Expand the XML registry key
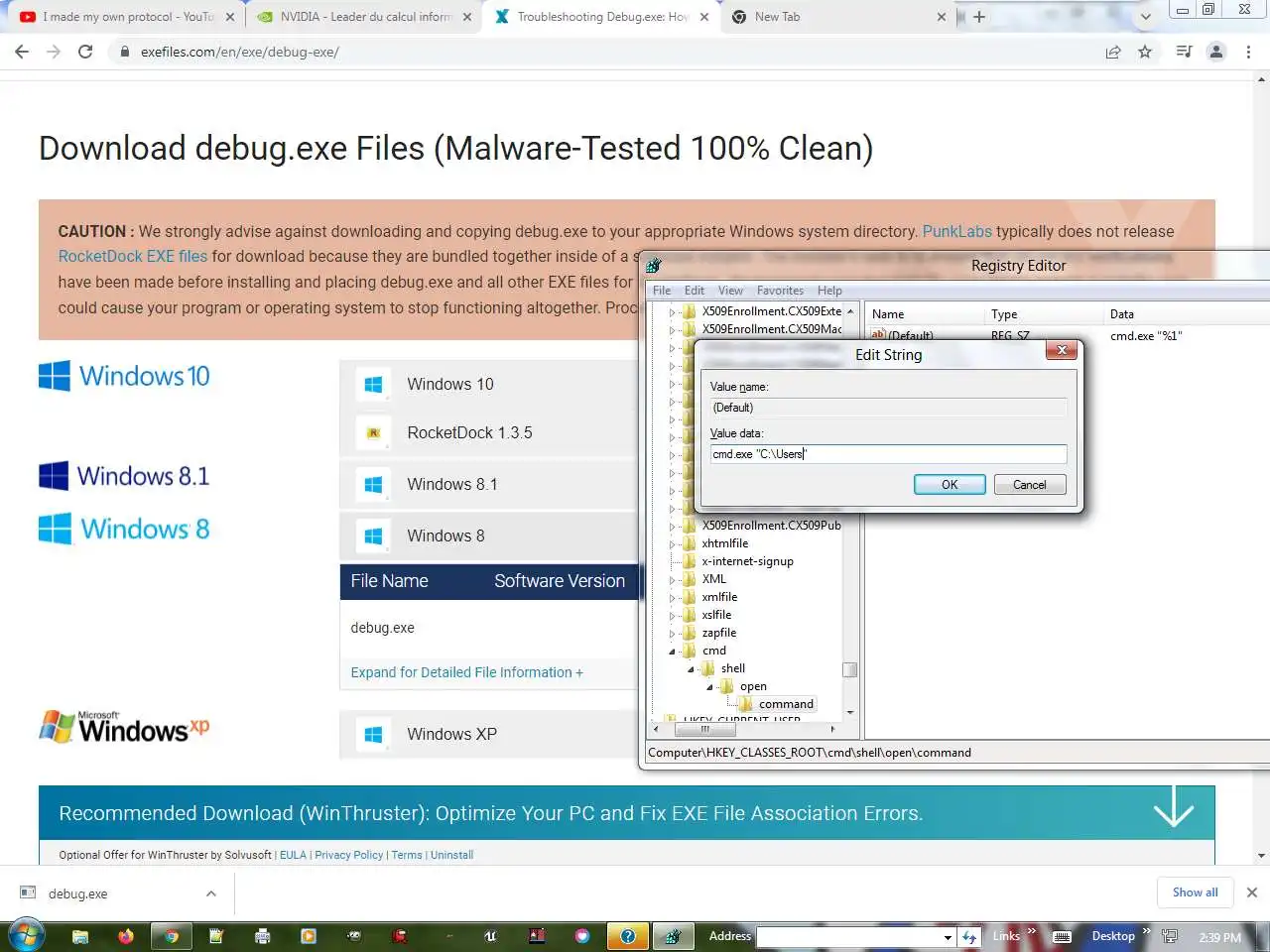The height and width of the screenshot is (952, 1270). click(x=673, y=580)
